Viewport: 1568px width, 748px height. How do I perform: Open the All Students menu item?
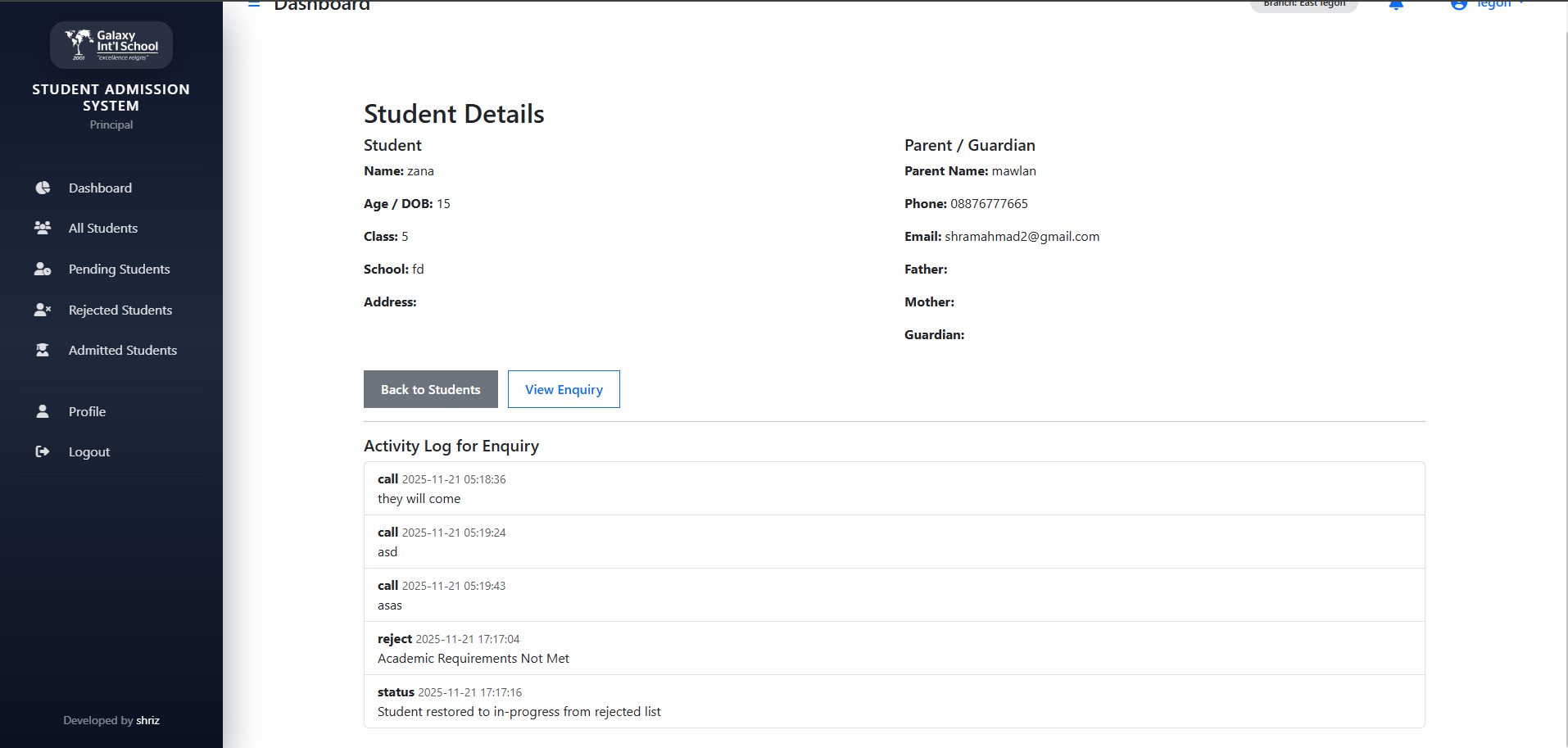(x=103, y=228)
